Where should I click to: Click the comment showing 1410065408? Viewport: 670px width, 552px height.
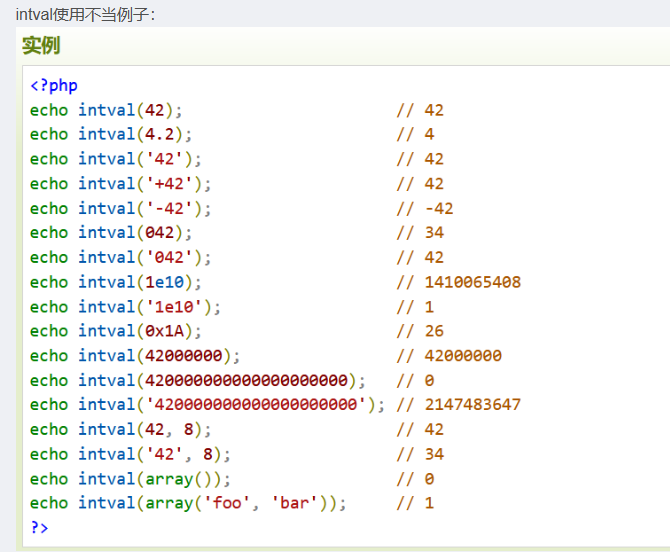(458, 282)
